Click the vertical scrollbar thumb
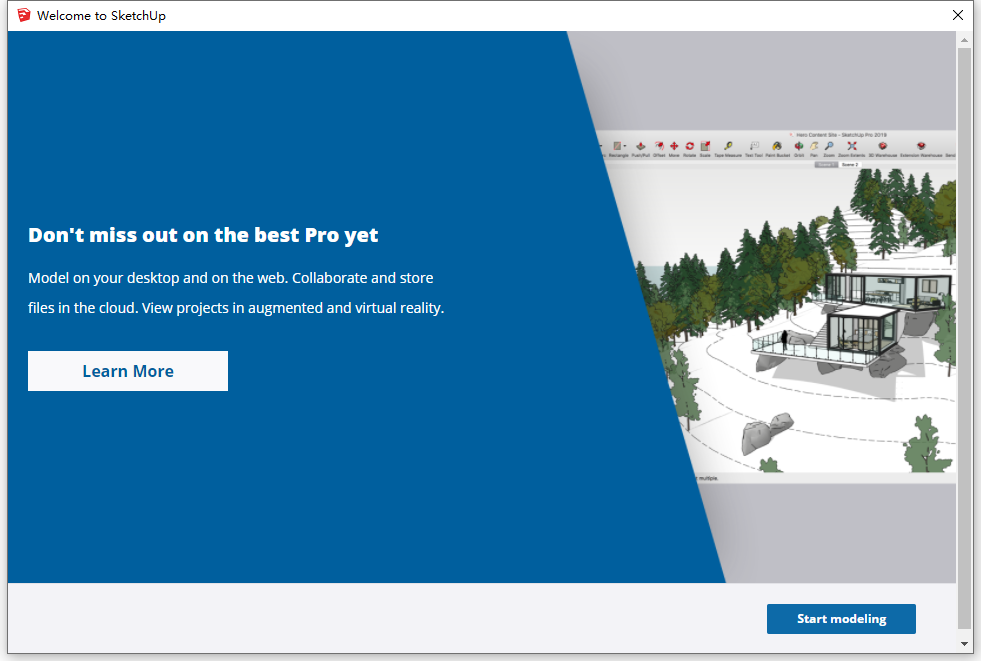Image resolution: width=981 pixels, height=661 pixels. point(964,338)
